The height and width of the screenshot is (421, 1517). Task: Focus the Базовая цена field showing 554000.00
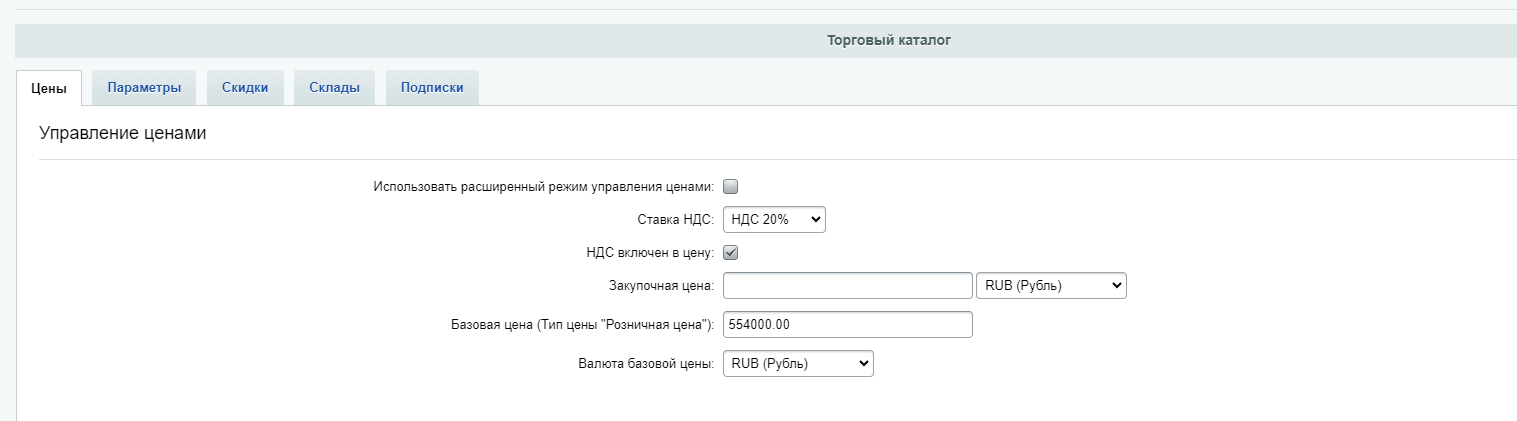click(847, 325)
